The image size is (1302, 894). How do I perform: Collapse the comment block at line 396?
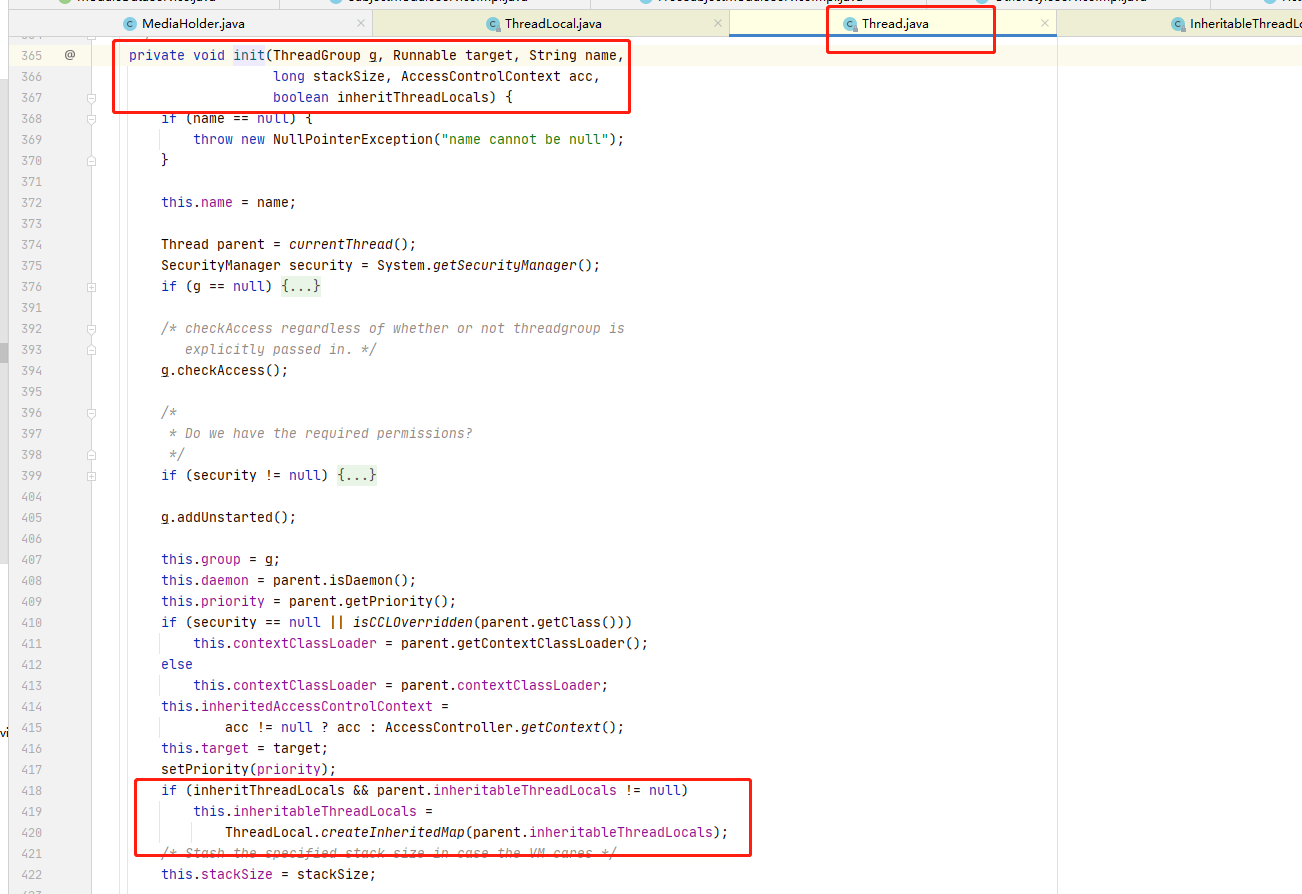point(91,412)
